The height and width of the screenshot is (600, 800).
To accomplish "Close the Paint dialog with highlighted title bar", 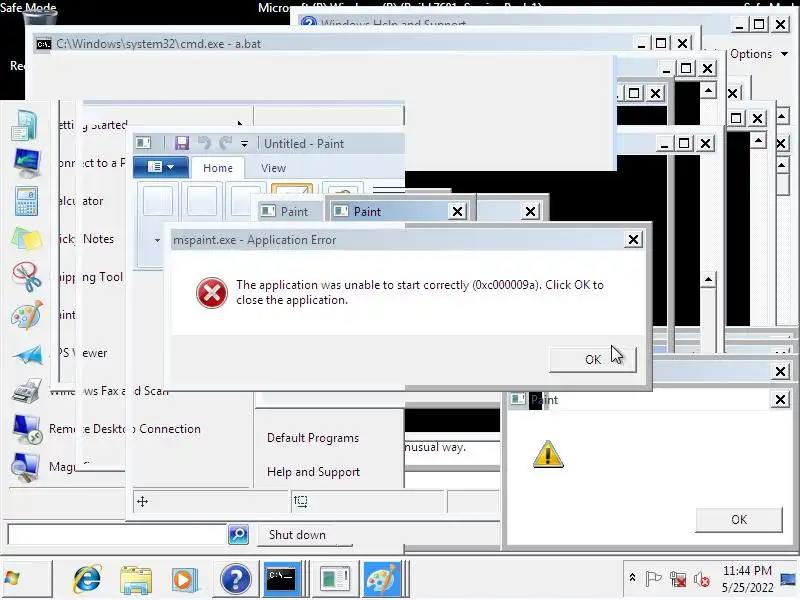I will coord(458,211).
